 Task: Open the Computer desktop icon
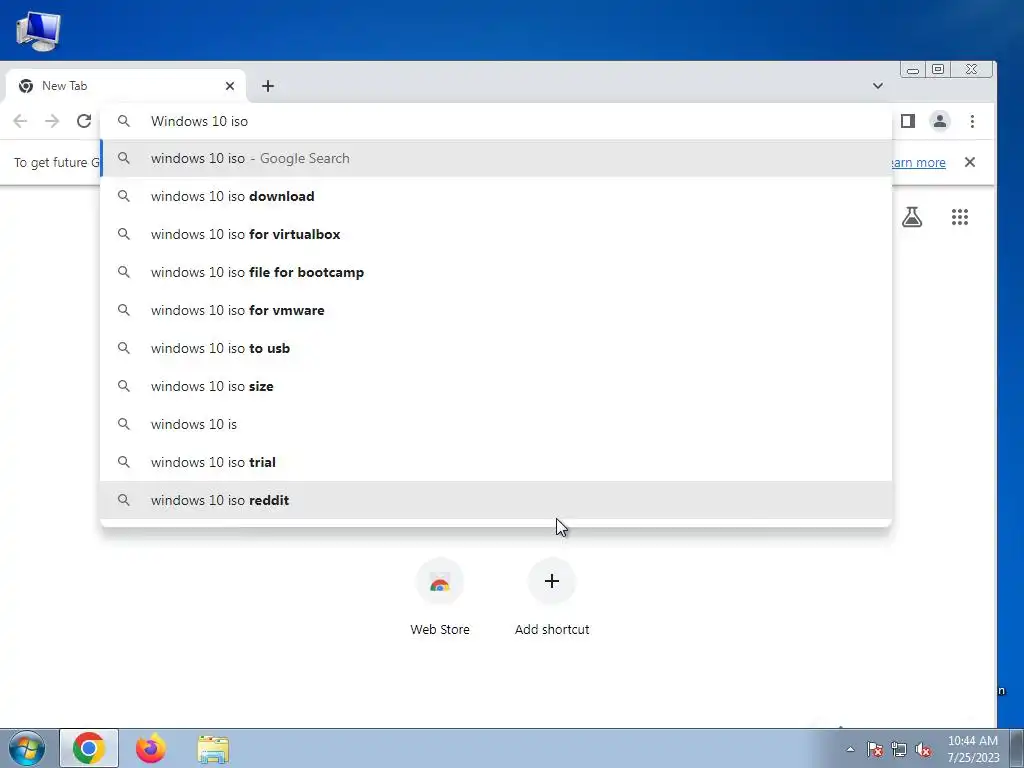[x=38, y=31]
